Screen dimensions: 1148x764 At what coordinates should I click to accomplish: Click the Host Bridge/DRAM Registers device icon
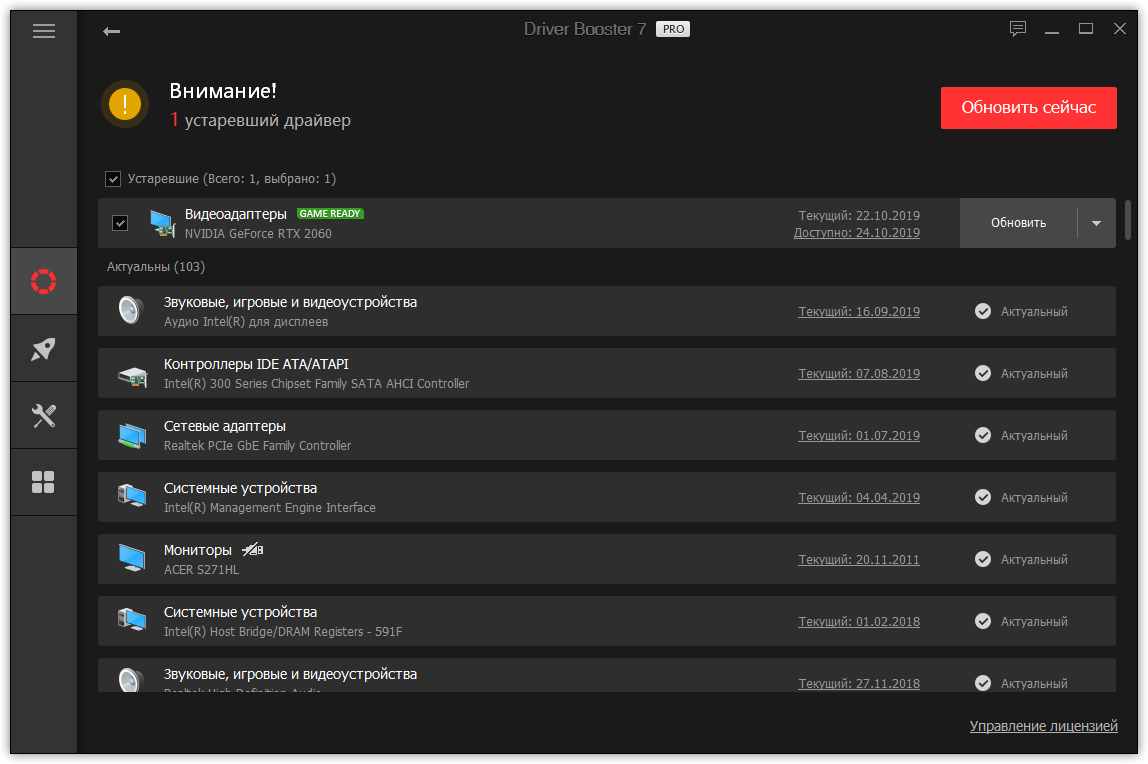point(133,621)
